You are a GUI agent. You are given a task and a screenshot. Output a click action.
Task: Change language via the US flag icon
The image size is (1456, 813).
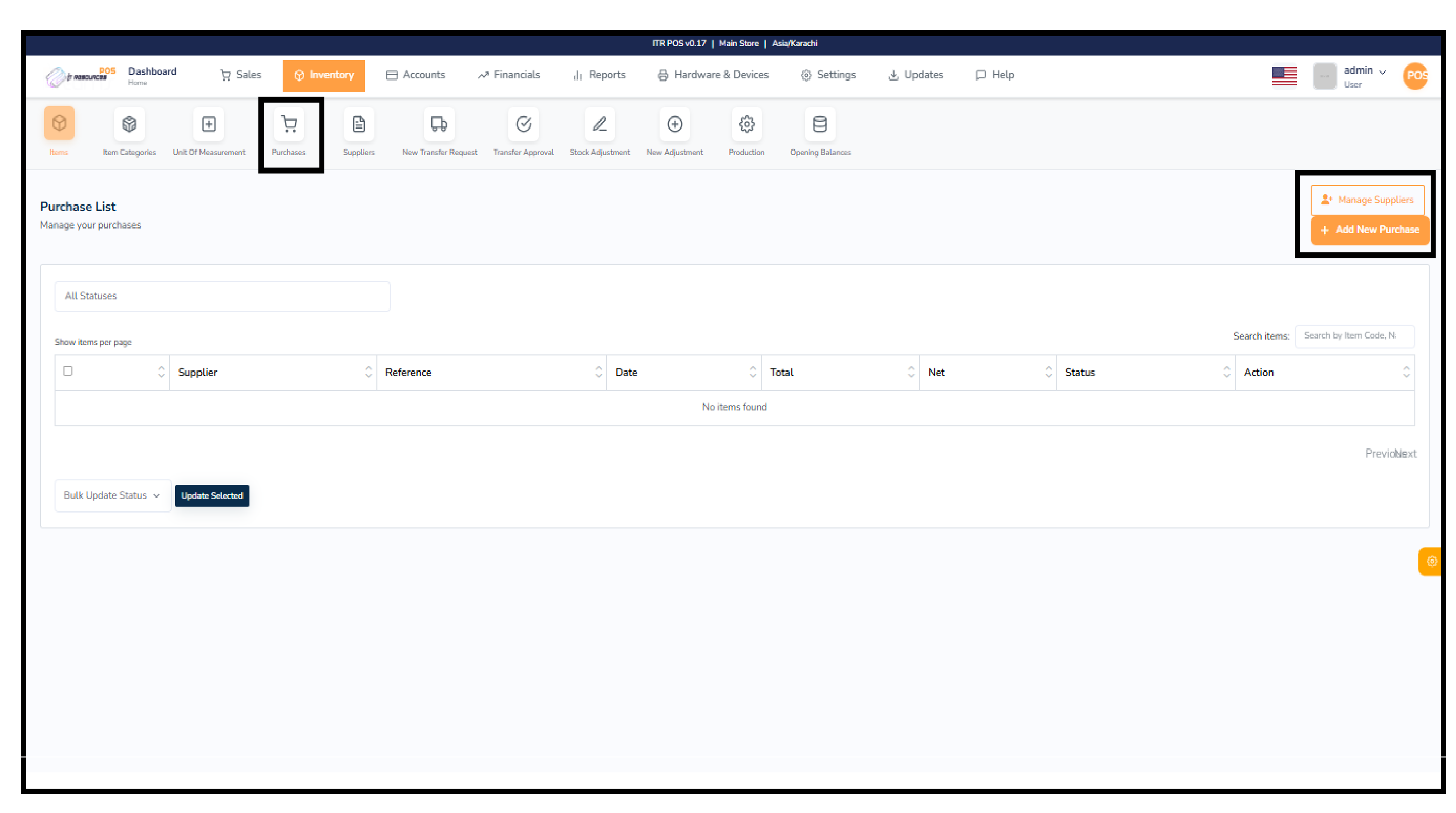[1284, 75]
